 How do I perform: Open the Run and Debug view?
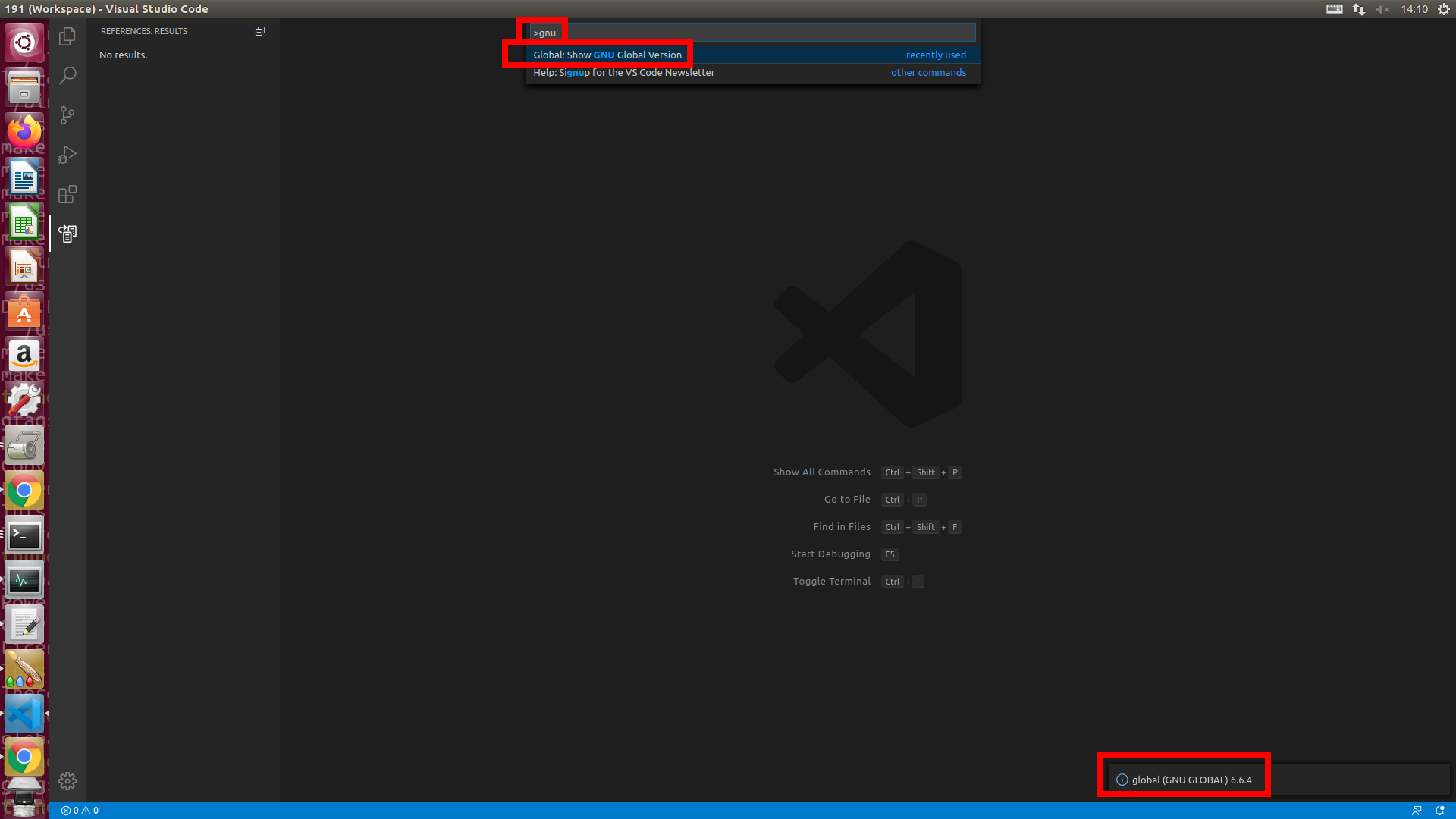pyautogui.click(x=67, y=155)
